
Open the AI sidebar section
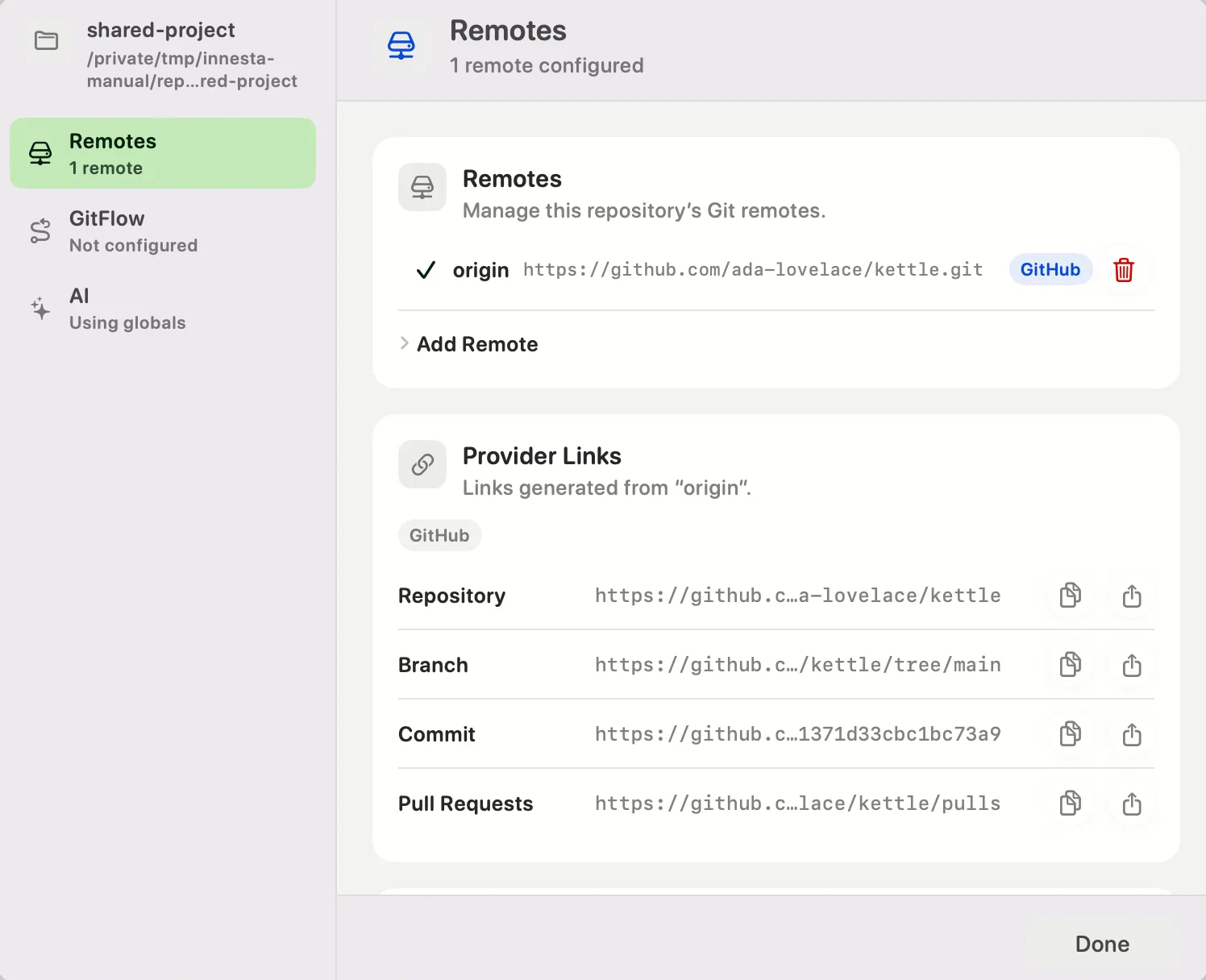[x=163, y=309]
